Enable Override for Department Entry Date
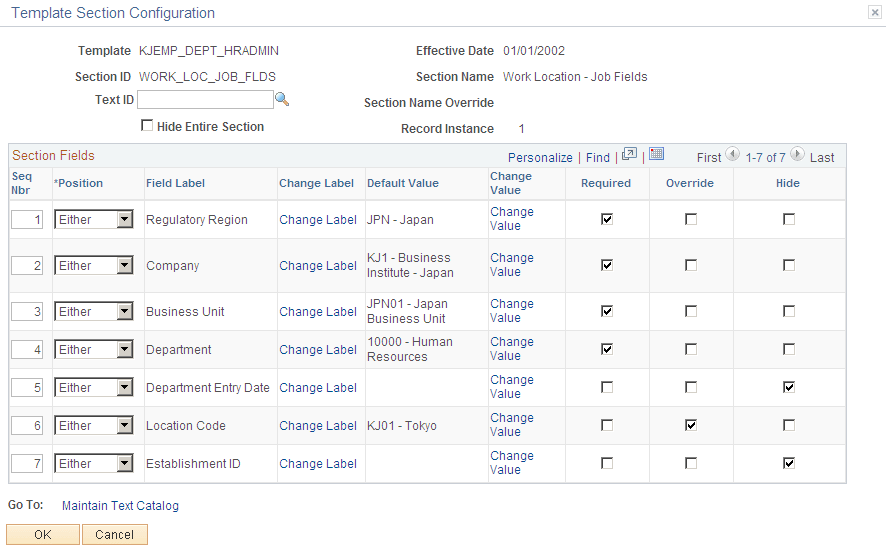 click(691, 387)
